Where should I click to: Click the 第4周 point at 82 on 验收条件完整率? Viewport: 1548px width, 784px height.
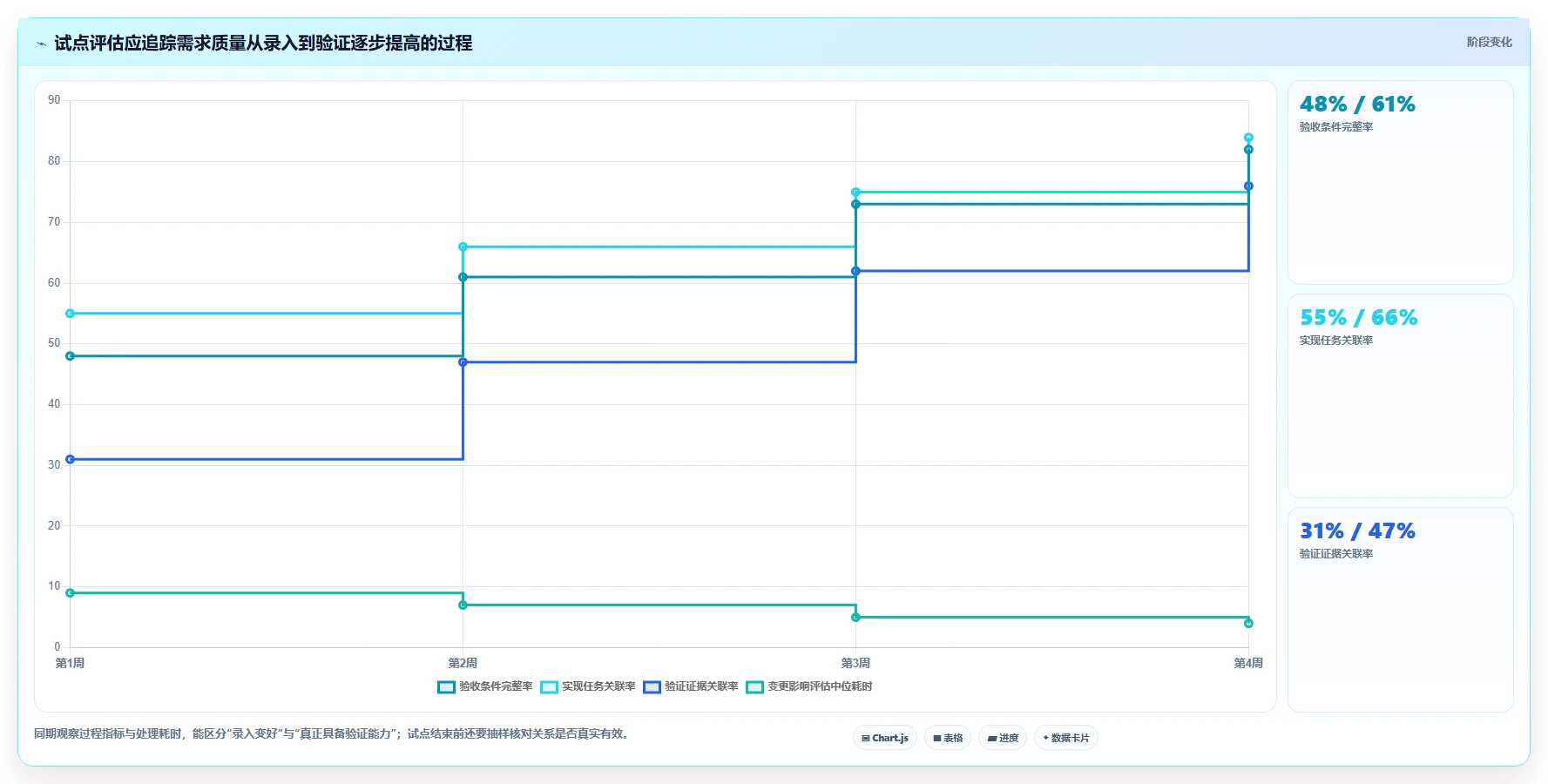point(1248,150)
